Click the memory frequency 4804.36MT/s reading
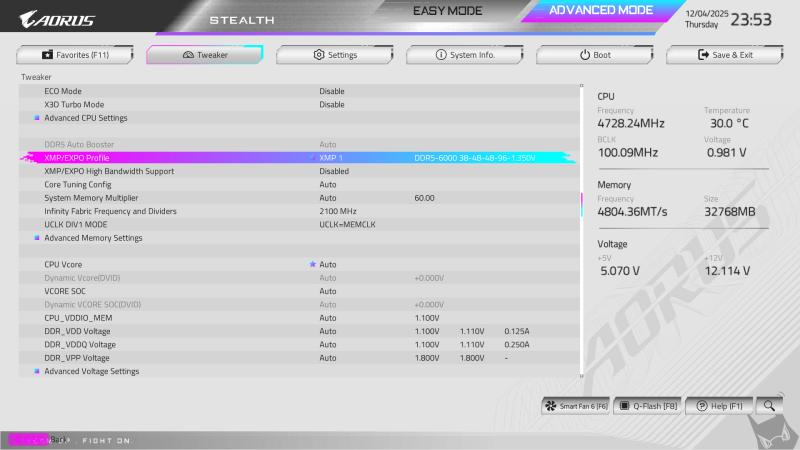800x450 pixels. (x=632, y=212)
